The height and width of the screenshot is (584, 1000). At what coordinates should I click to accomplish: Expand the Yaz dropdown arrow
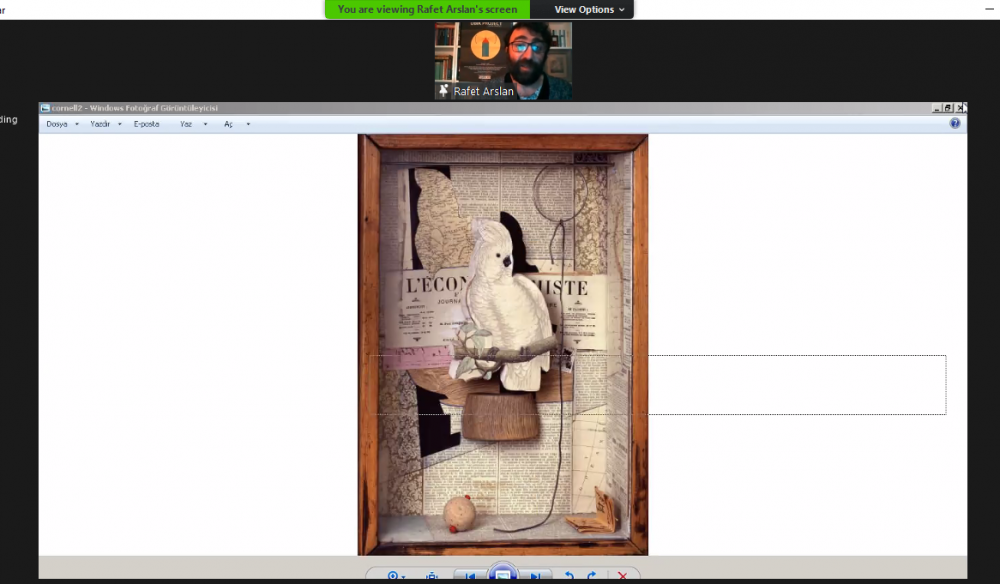(x=205, y=124)
